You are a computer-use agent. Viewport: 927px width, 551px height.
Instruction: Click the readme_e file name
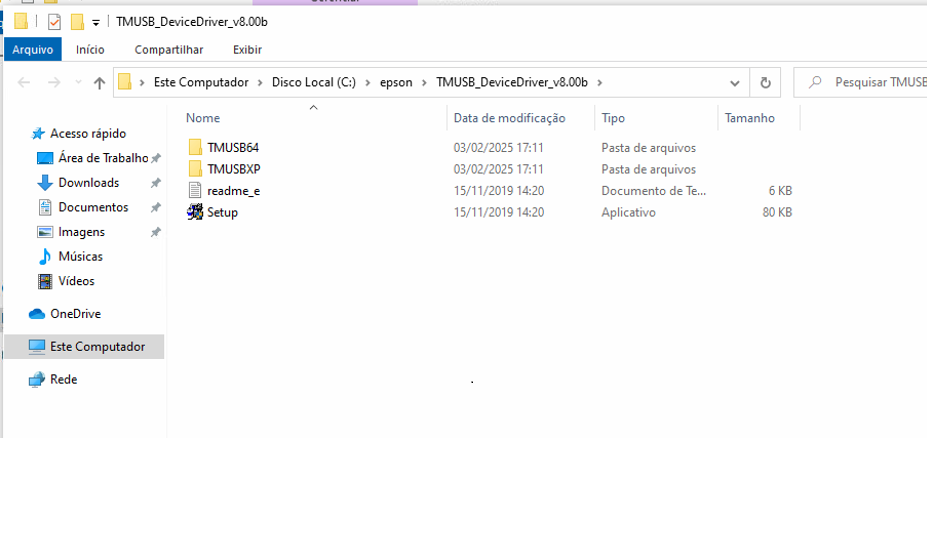point(234,191)
